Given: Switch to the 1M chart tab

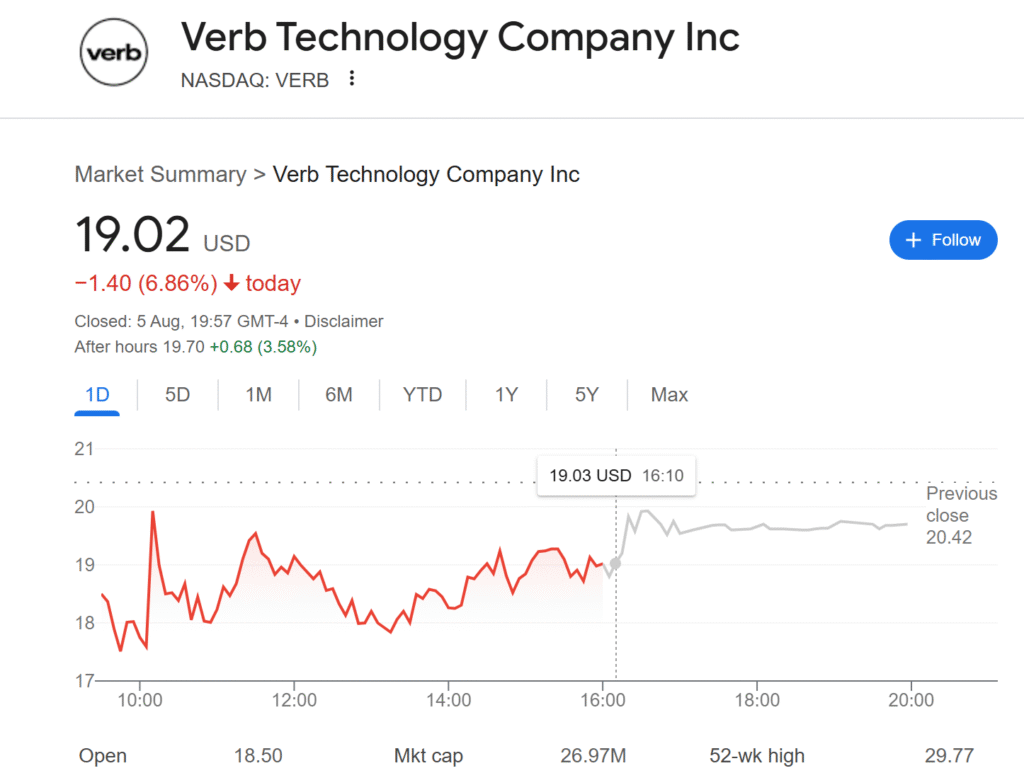Looking at the screenshot, I should coord(258,395).
